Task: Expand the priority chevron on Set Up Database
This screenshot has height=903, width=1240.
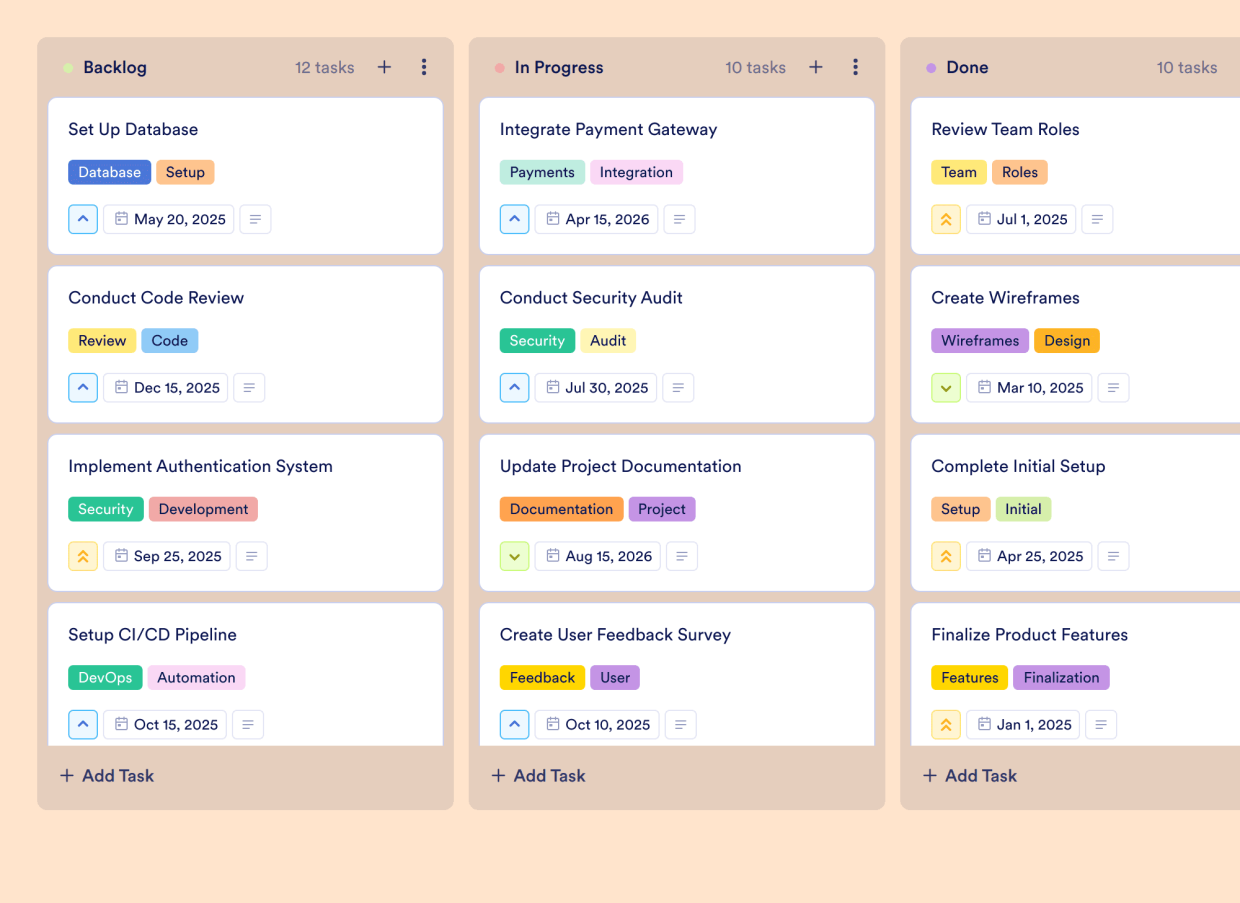Action: (x=83, y=219)
